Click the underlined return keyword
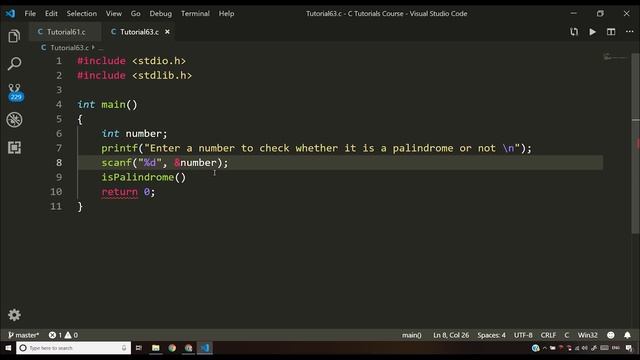This screenshot has width=640, height=360. 120,192
